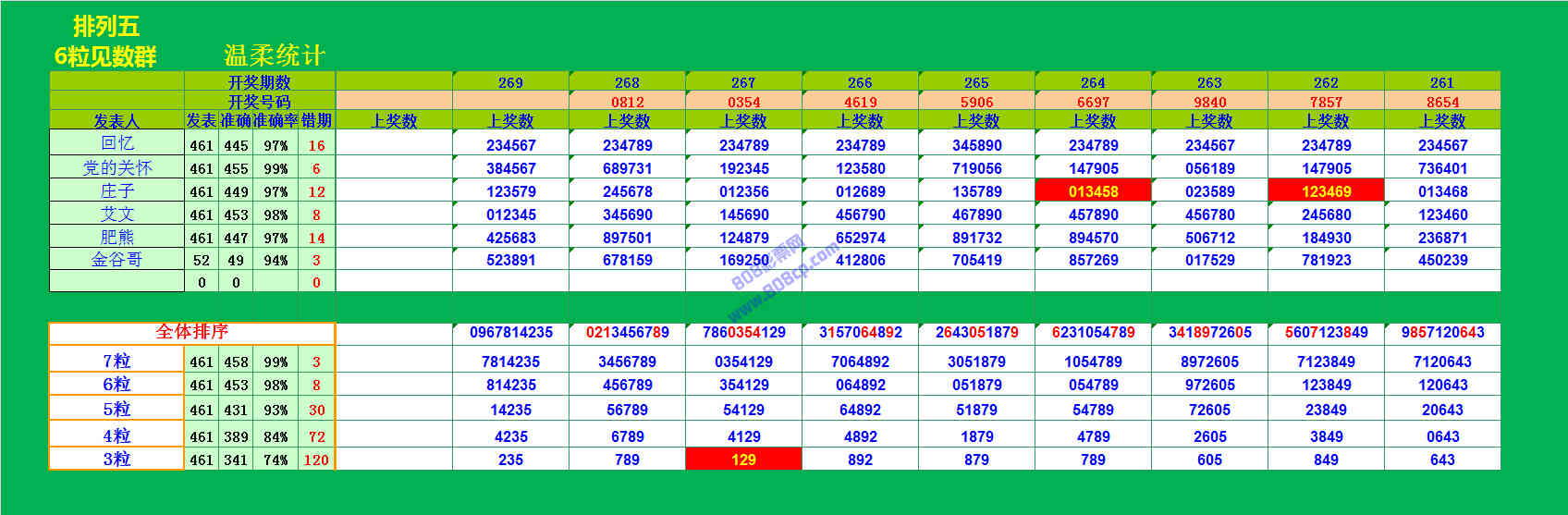Select the draw number 0812 cell

coord(627,102)
